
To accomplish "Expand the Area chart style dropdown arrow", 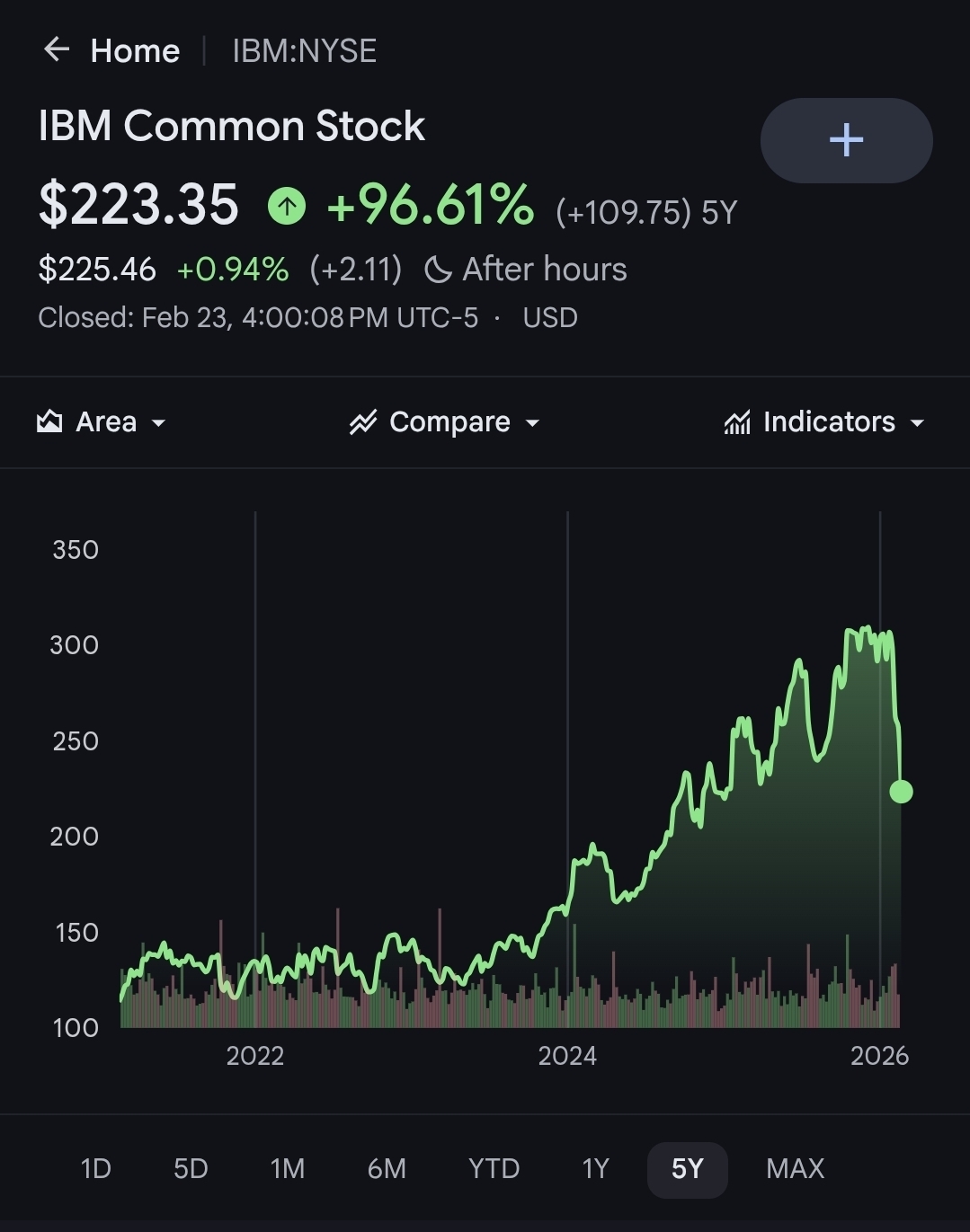I will (x=159, y=422).
